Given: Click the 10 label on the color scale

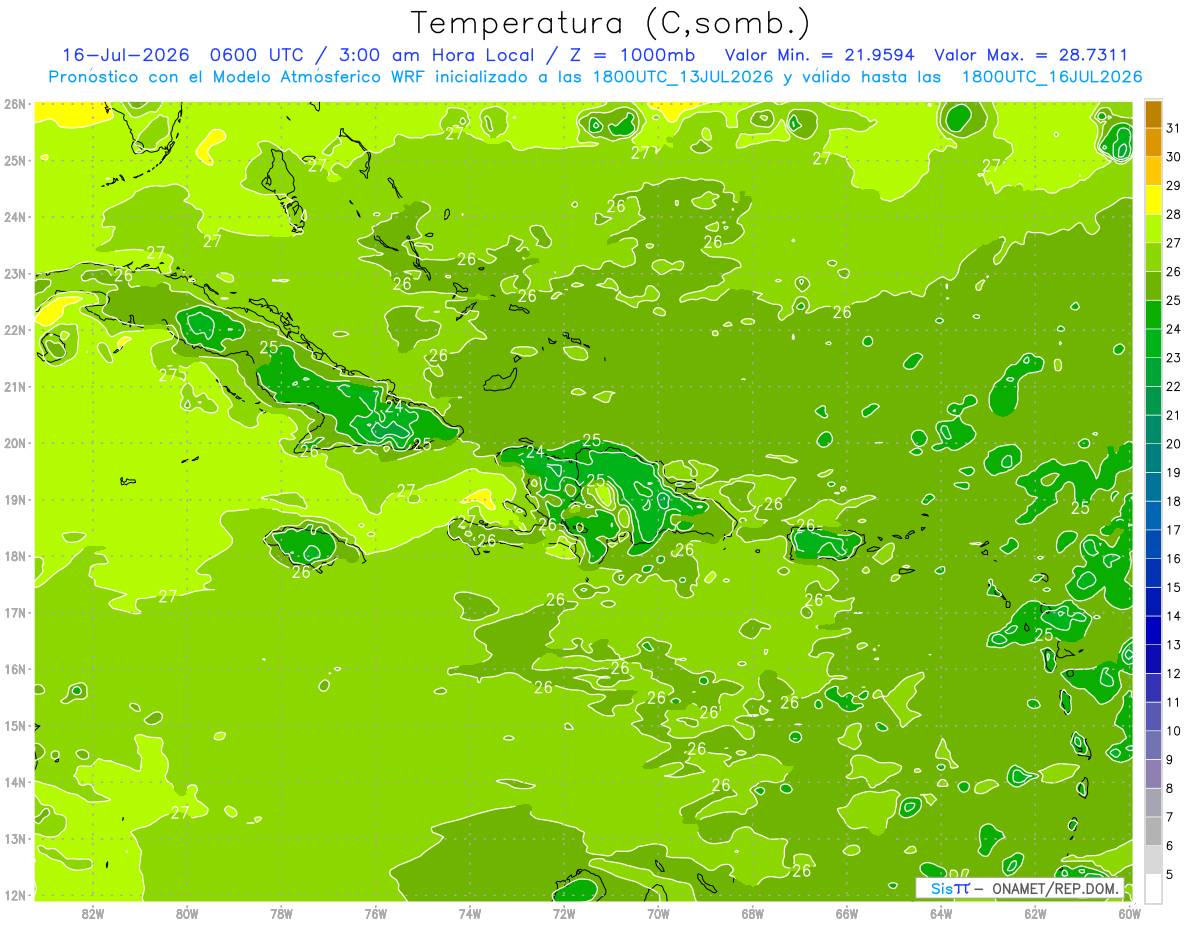Looking at the screenshot, I should coord(1174,731).
